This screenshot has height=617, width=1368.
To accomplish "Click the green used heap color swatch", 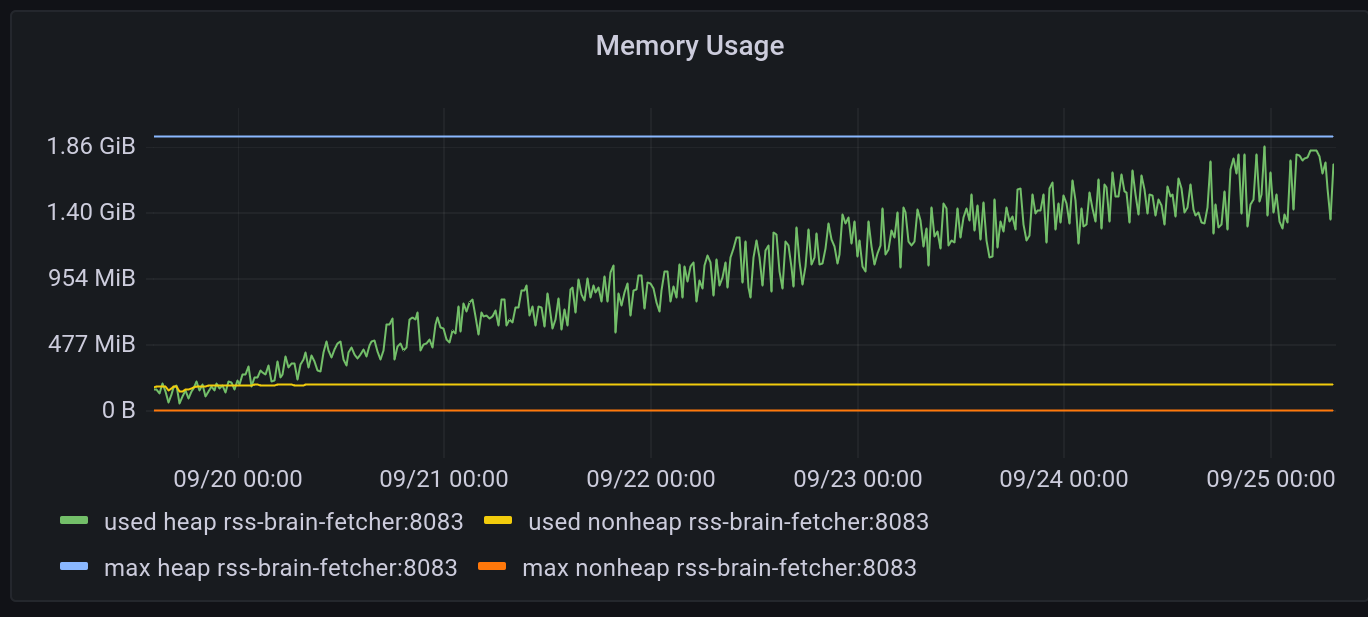I will click(x=75, y=521).
